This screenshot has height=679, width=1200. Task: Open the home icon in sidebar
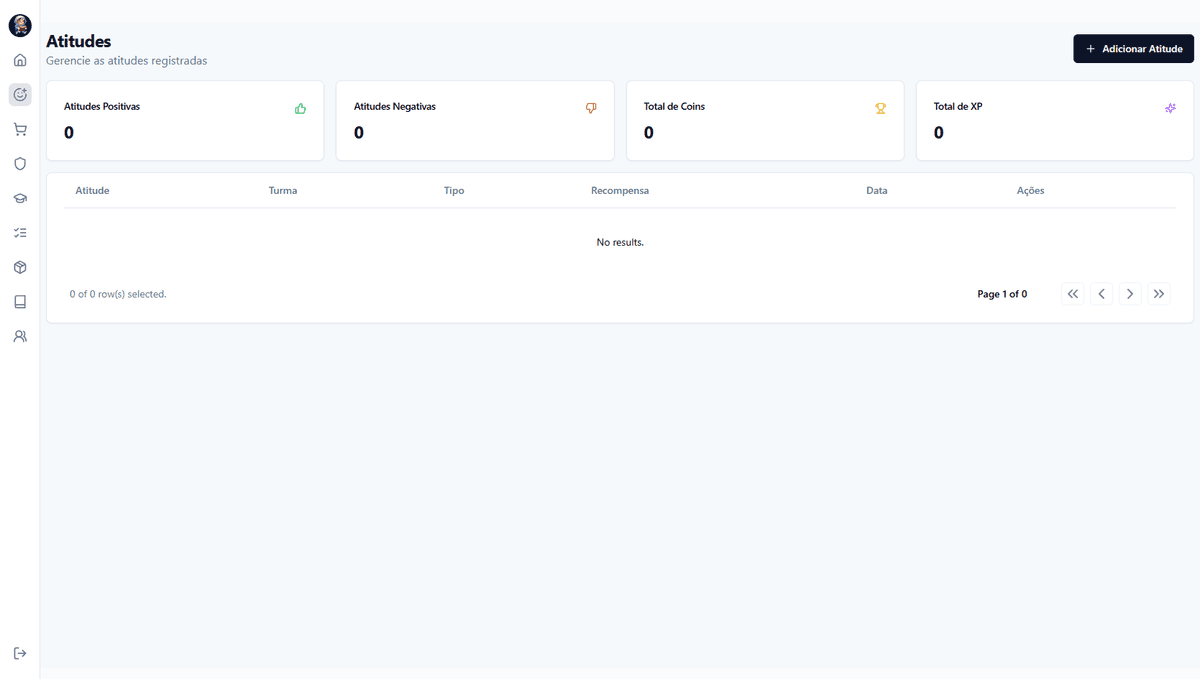coord(20,60)
